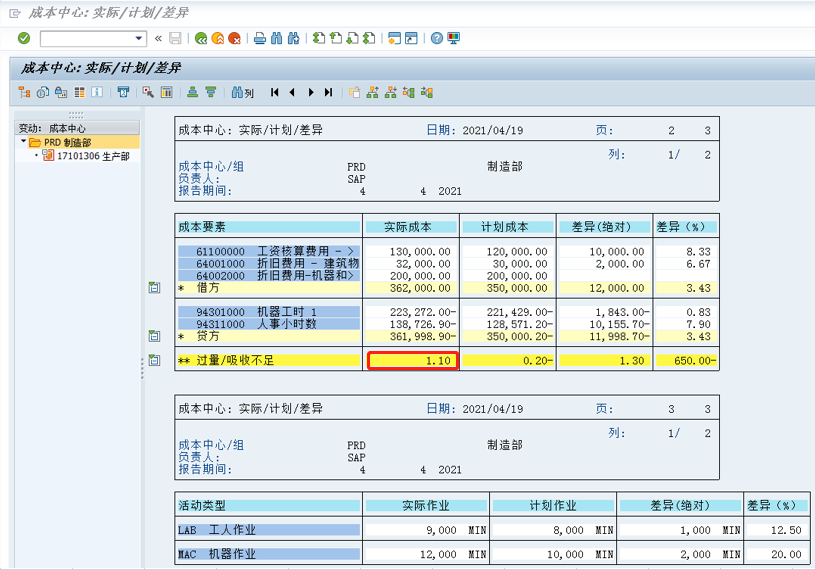Click the hierarchy expand-down icon

pyautogui.click(x=391, y=92)
